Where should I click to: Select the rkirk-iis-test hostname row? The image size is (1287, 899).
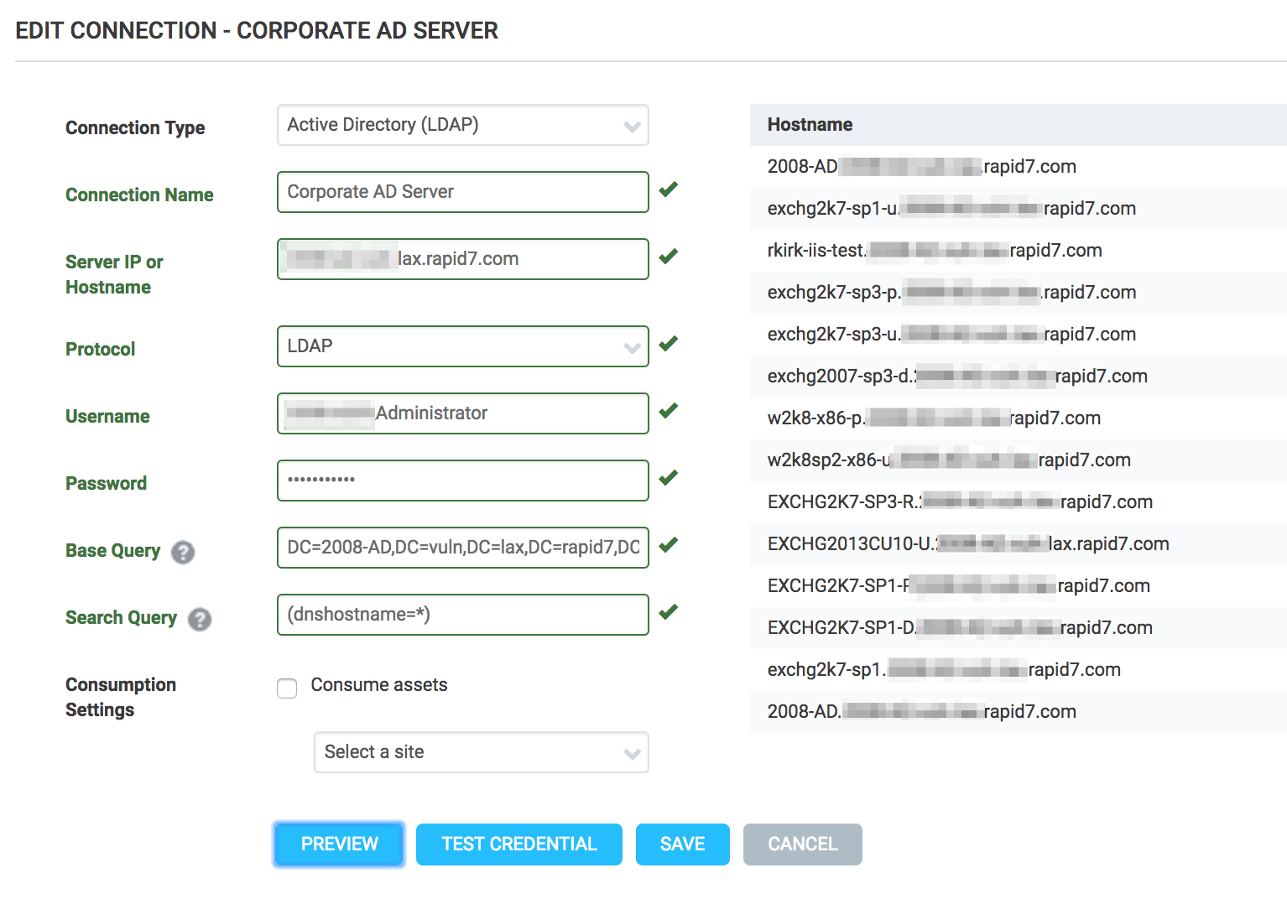934,251
